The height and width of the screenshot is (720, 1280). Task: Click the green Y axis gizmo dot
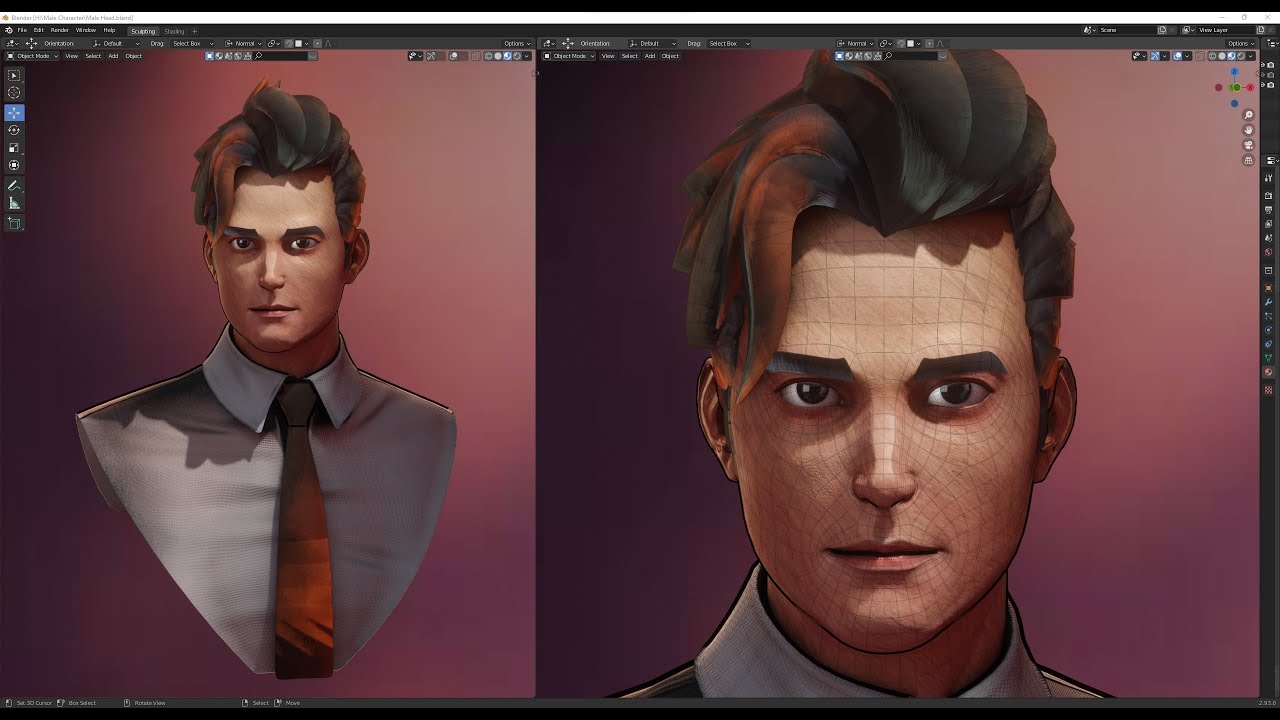[x=1236, y=87]
